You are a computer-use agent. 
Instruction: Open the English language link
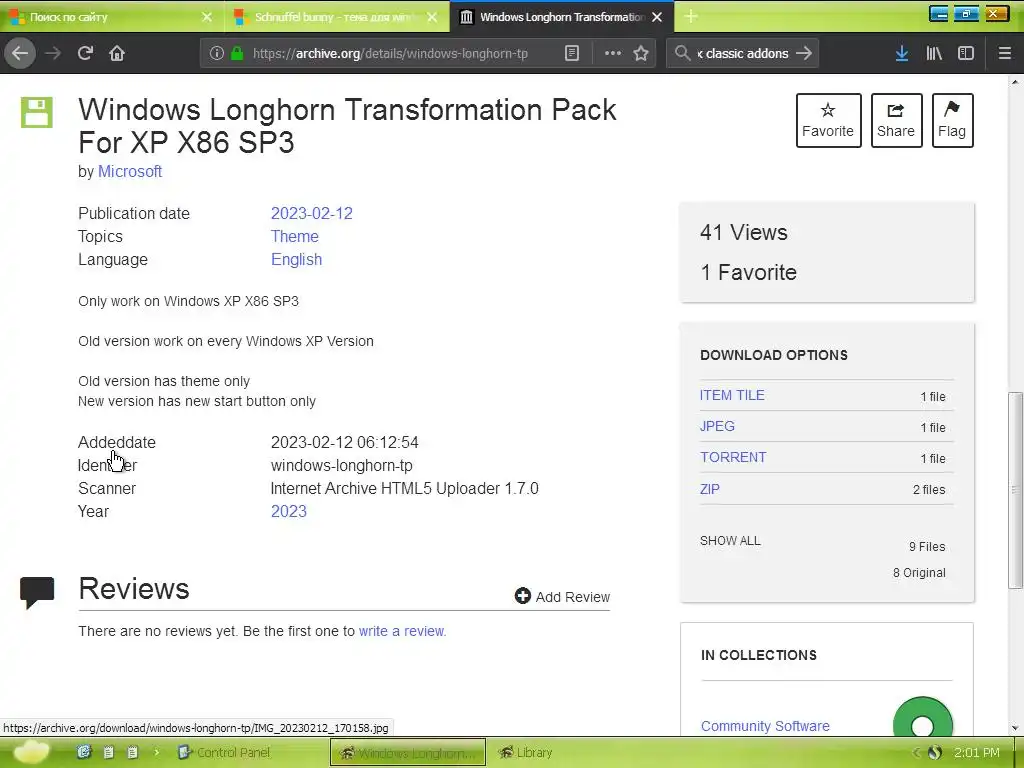296,259
